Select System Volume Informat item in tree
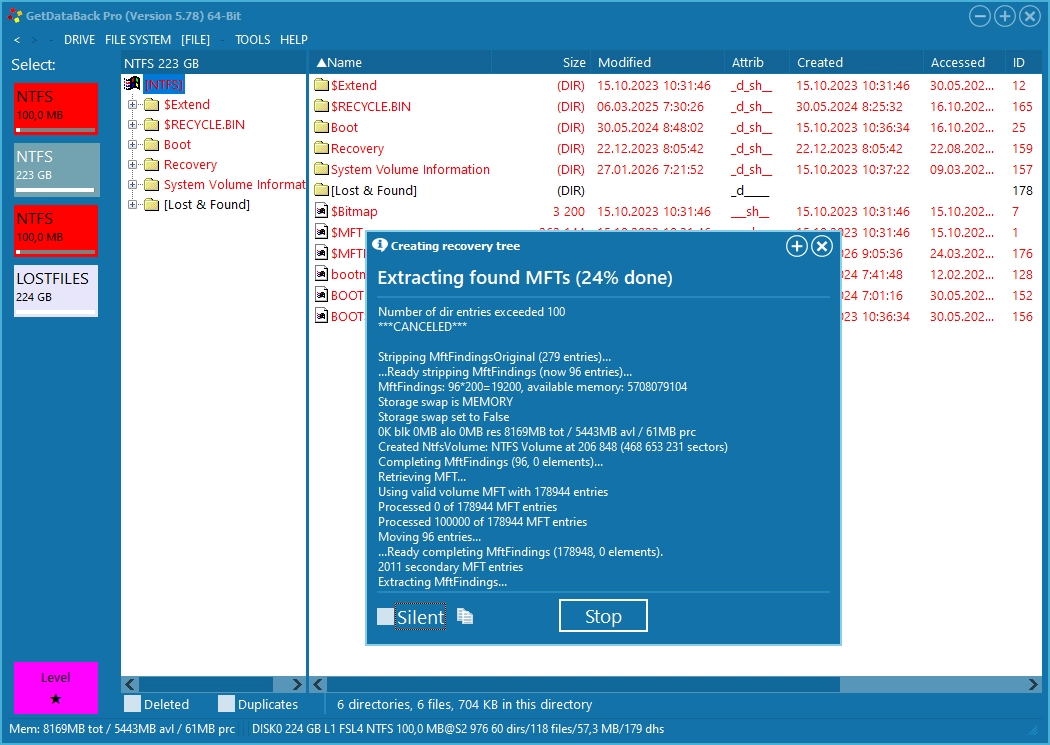Screen dimensions: 1050x745 234,185
